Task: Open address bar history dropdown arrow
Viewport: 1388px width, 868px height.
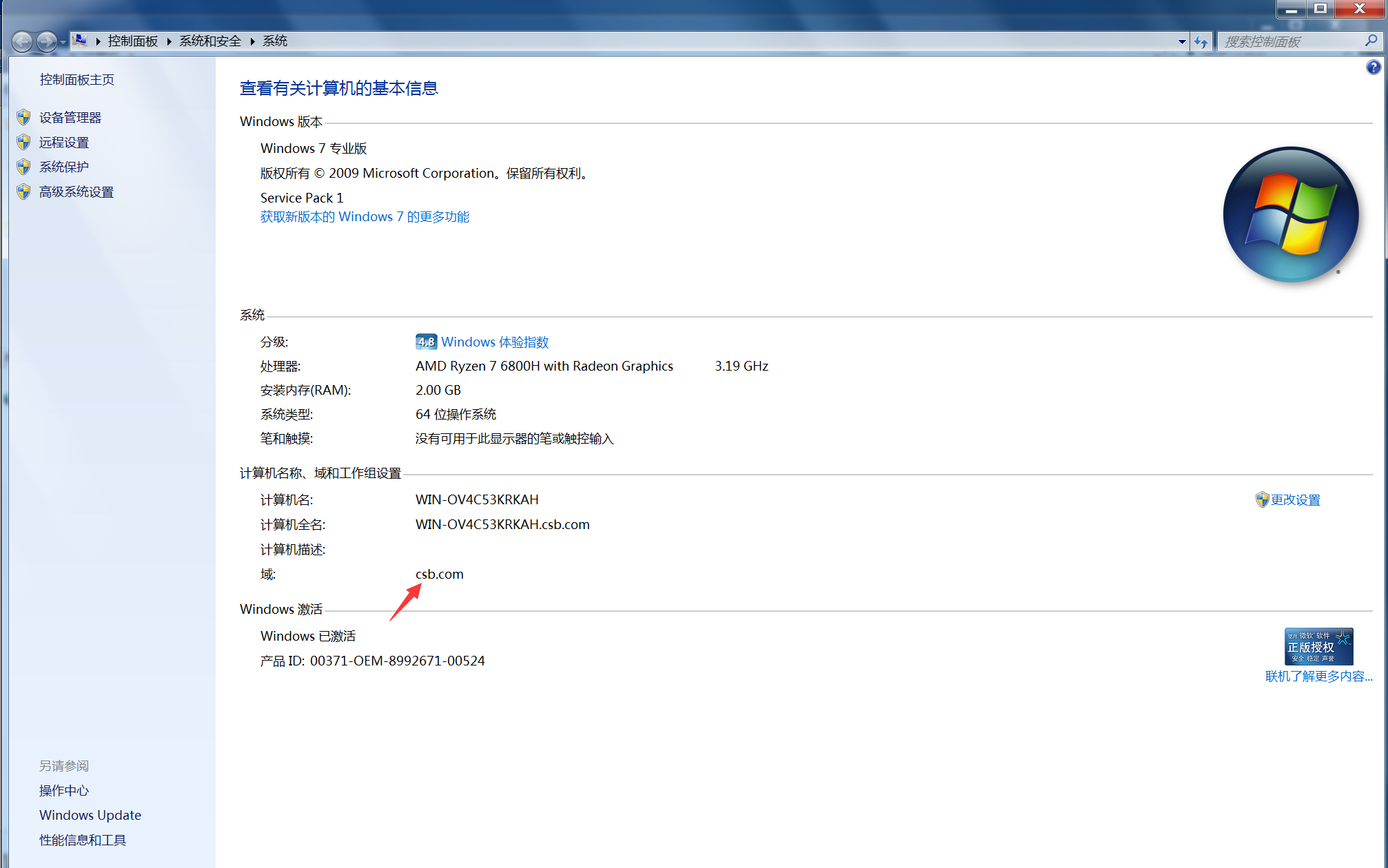Action: point(1182,42)
